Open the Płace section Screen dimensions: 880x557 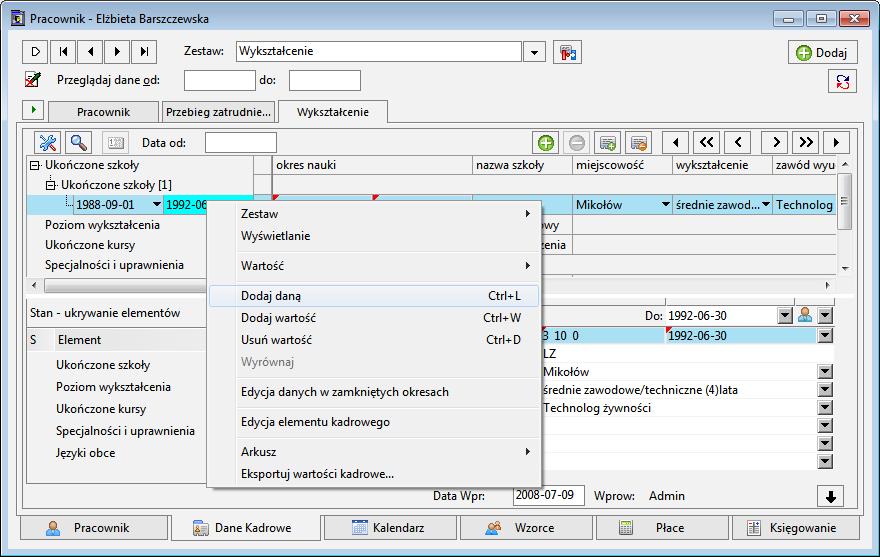662,528
